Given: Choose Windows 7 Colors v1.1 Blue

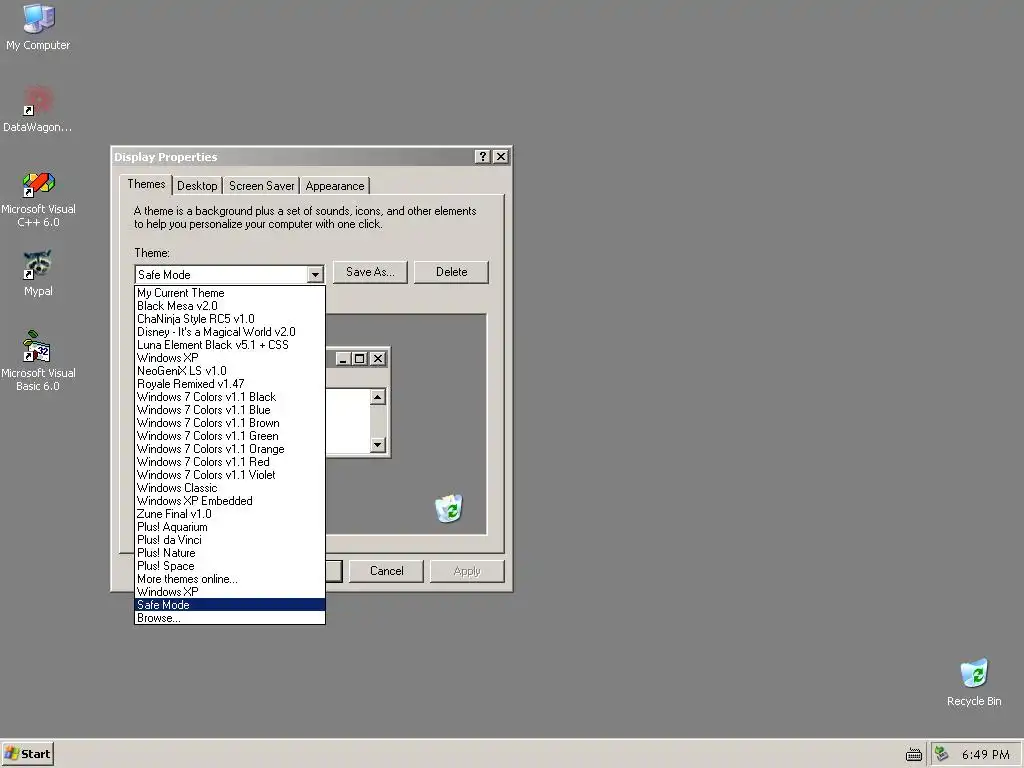Looking at the screenshot, I should 230,410.
